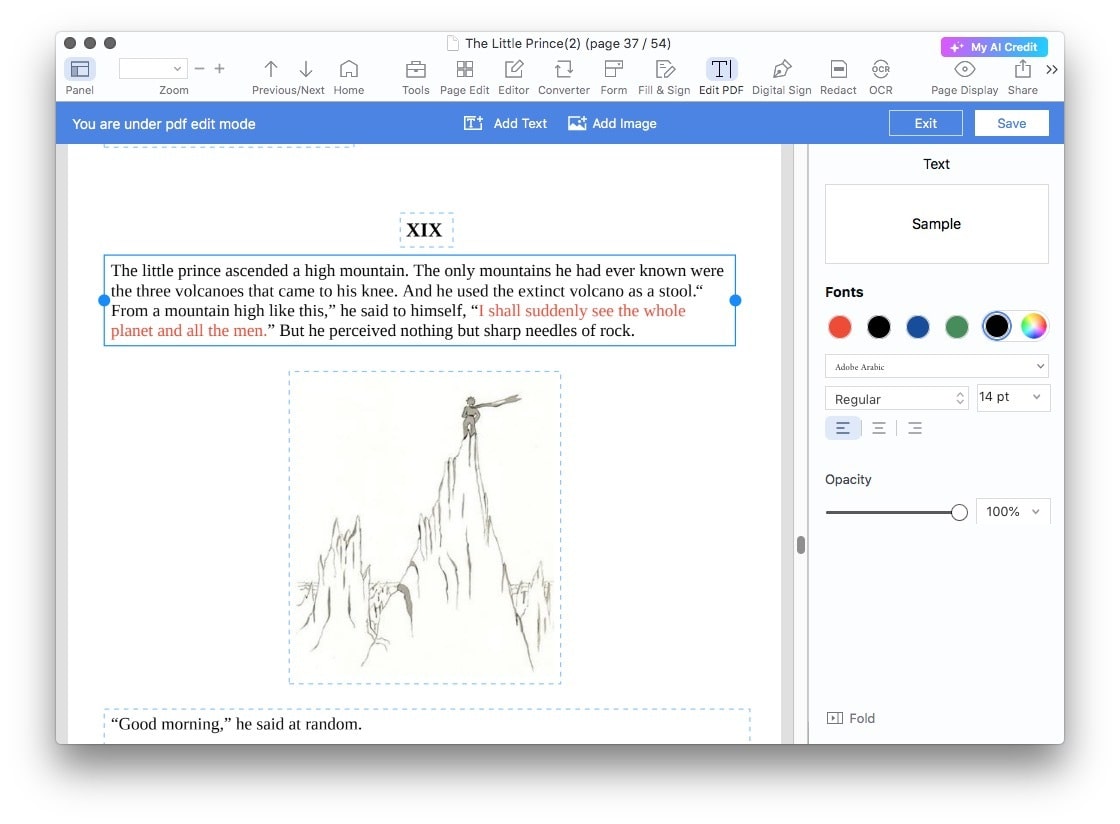
Task: Click the document title icon in titlebar
Action: click(x=452, y=44)
